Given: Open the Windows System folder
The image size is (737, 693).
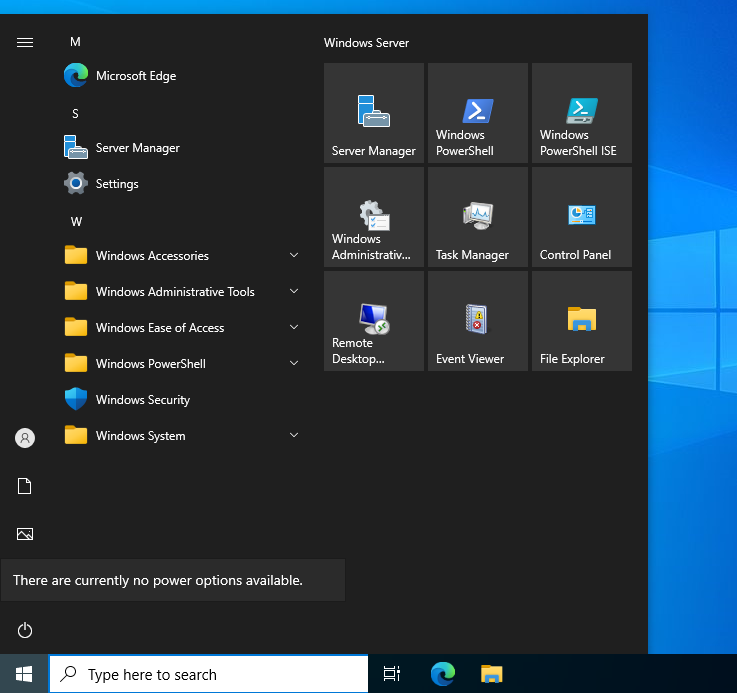Looking at the screenshot, I should click(x=181, y=436).
